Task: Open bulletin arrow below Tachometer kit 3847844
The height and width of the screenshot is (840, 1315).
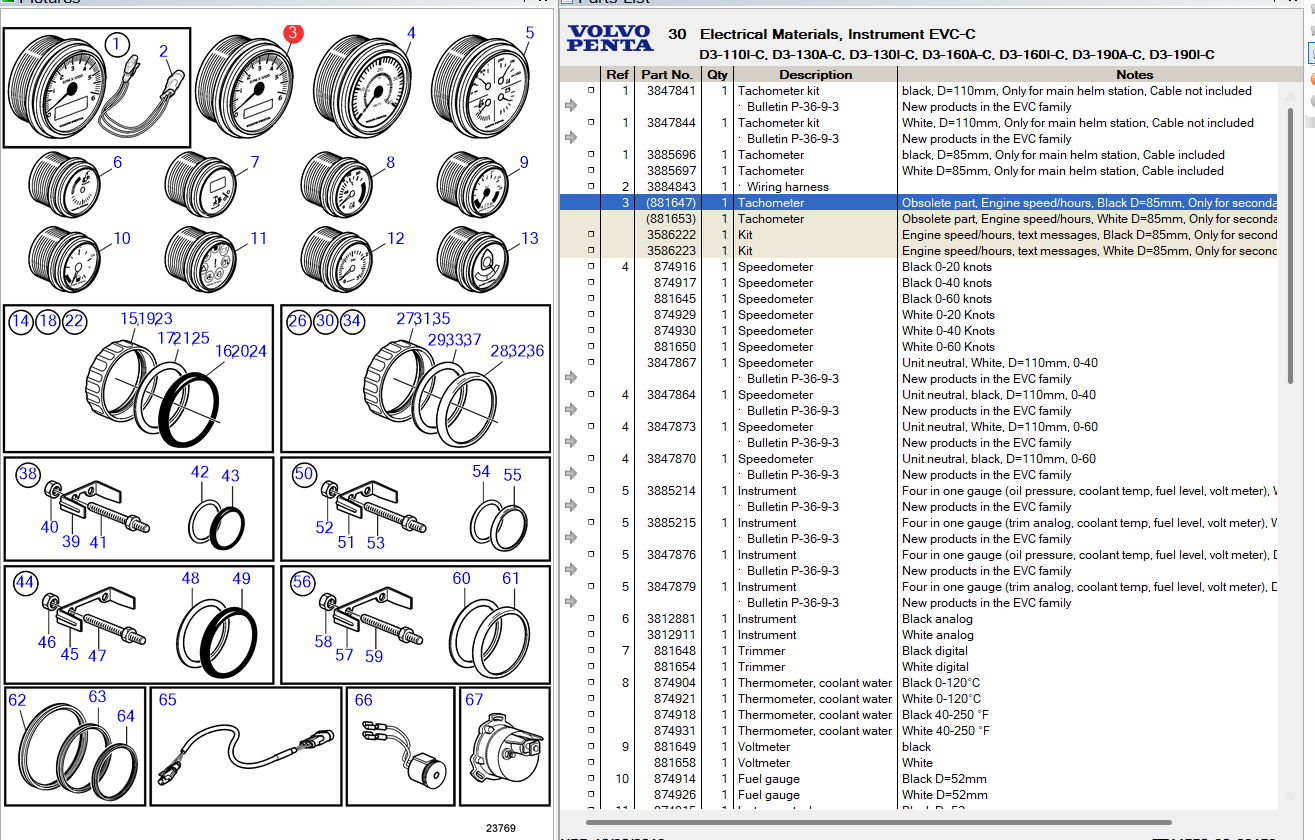Action: pyautogui.click(x=571, y=138)
